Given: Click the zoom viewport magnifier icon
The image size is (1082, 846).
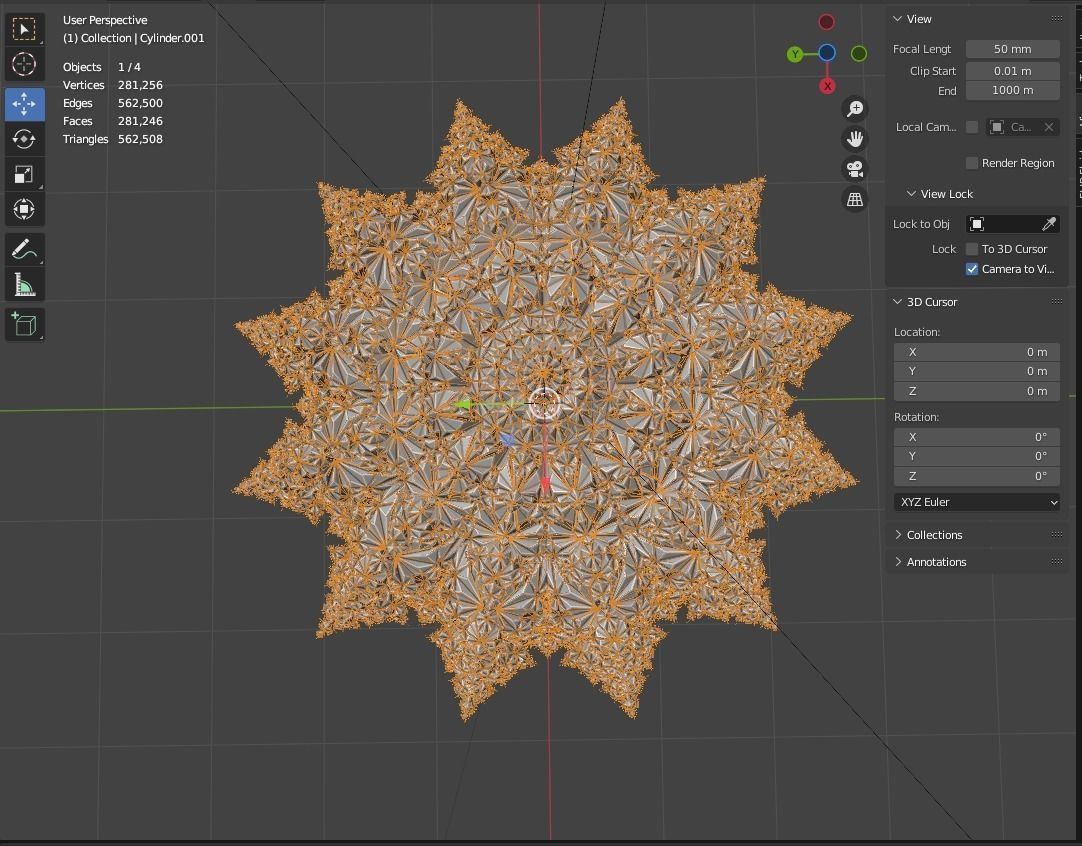Looking at the screenshot, I should 855,108.
